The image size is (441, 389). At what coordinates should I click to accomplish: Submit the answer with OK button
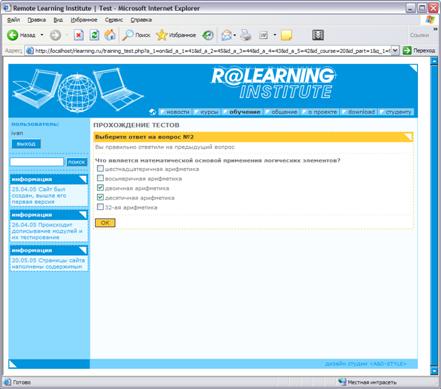[105, 223]
